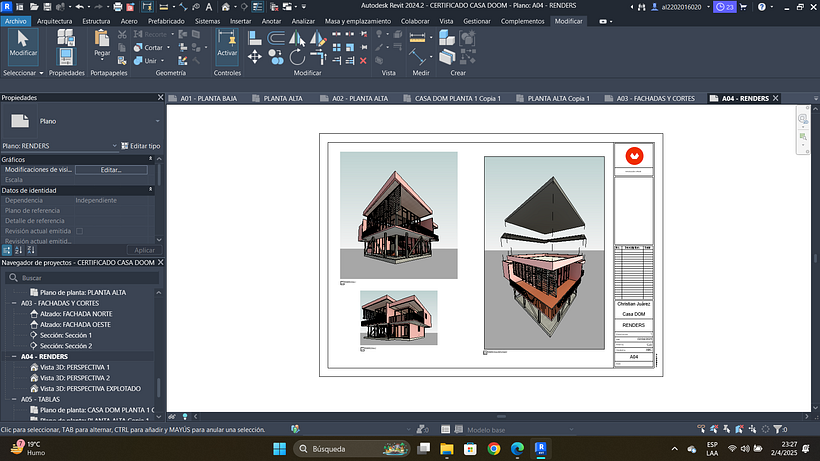Collapse the A04 - RENDERS tree node
This screenshot has height=461, width=820.
pyautogui.click(x=14, y=356)
